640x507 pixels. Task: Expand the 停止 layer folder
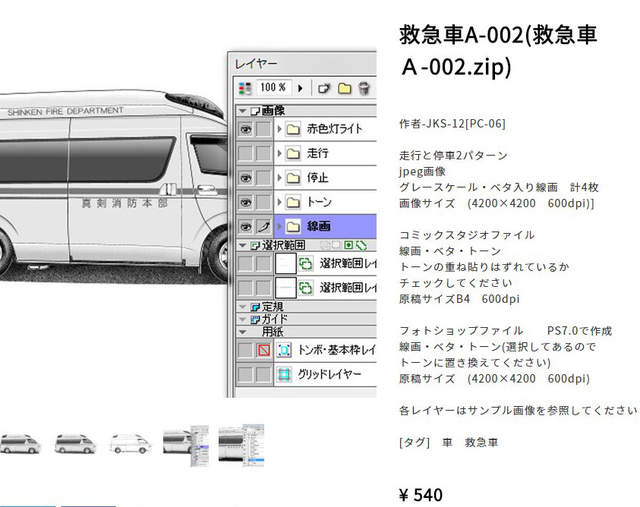point(279,178)
